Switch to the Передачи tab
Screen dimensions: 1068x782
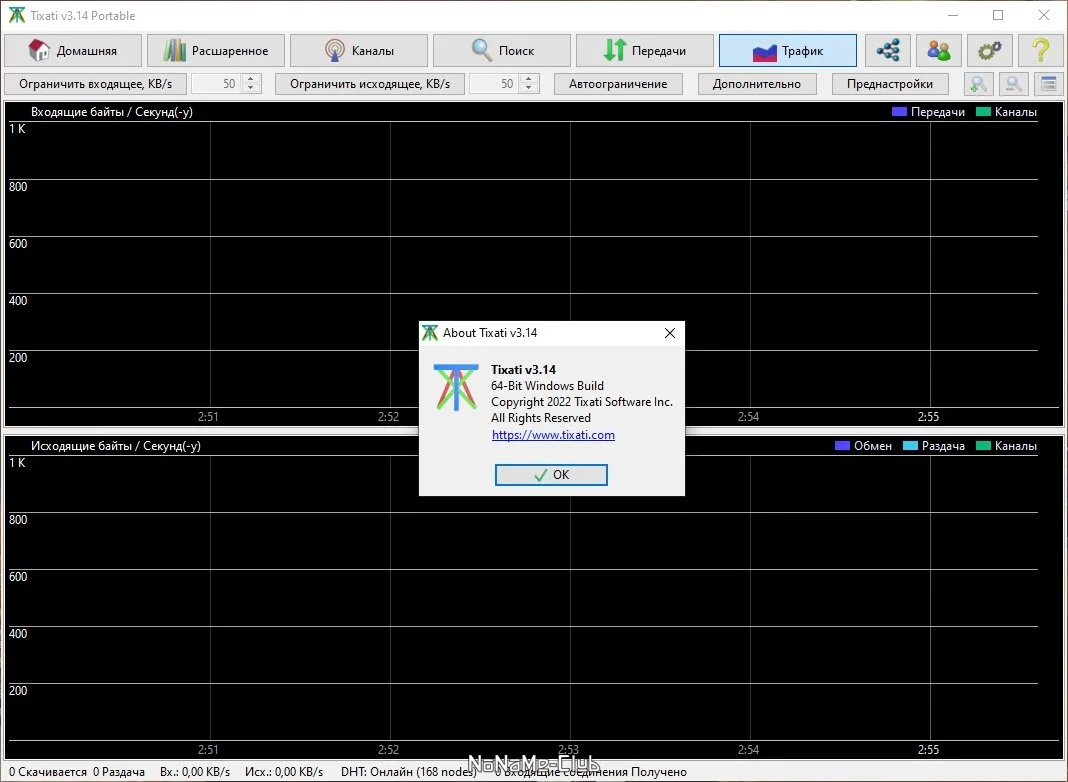coord(645,50)
